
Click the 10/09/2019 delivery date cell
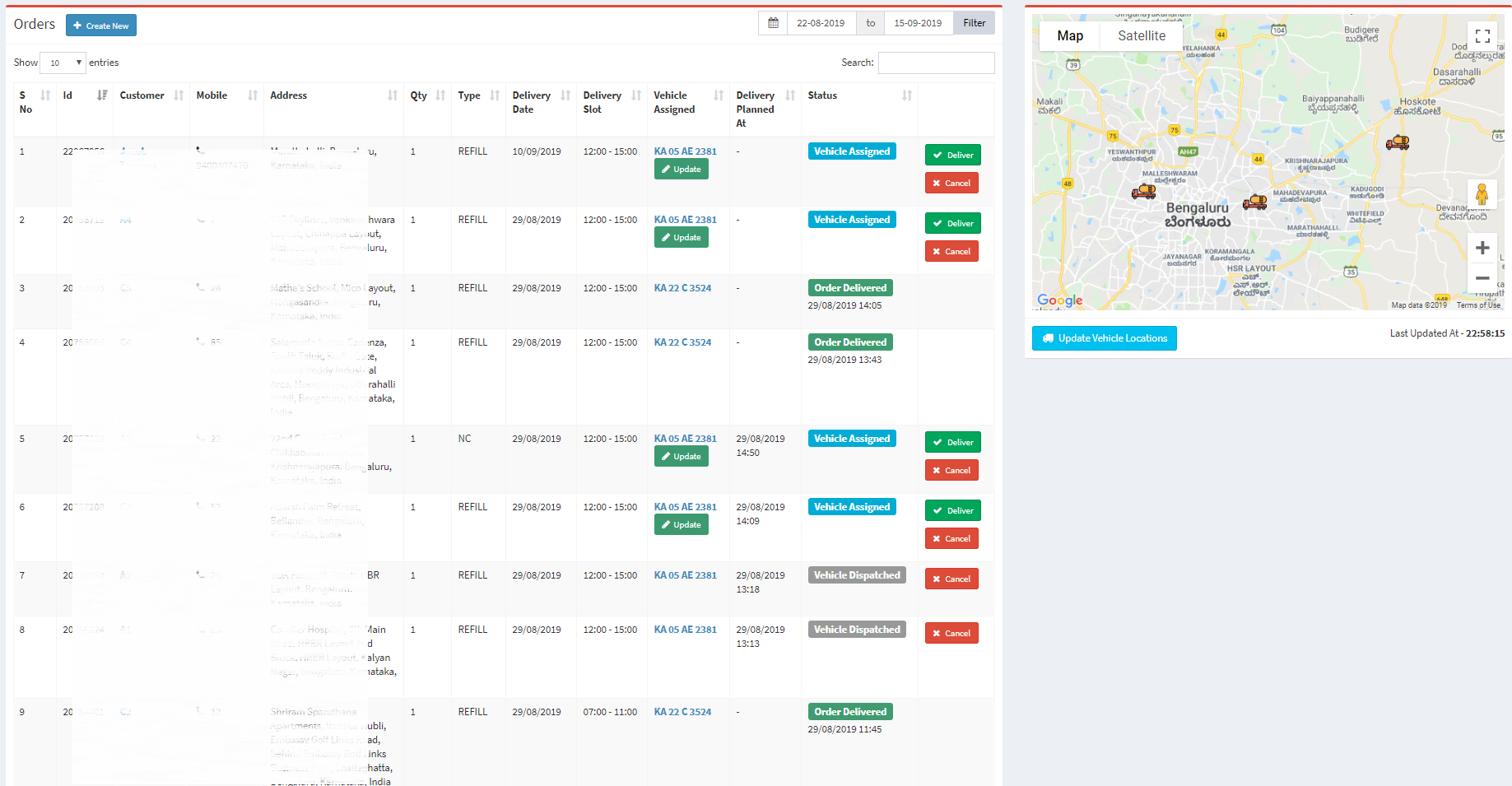537,151
